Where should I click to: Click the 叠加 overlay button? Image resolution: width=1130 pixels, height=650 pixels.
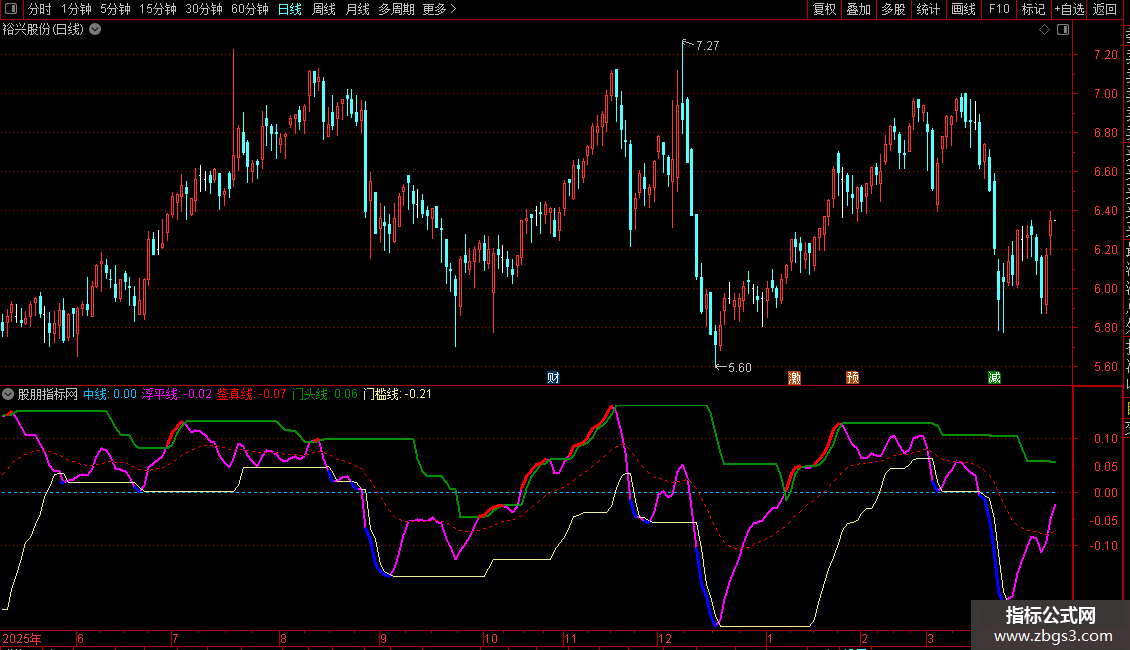click(x=858, y=10)
